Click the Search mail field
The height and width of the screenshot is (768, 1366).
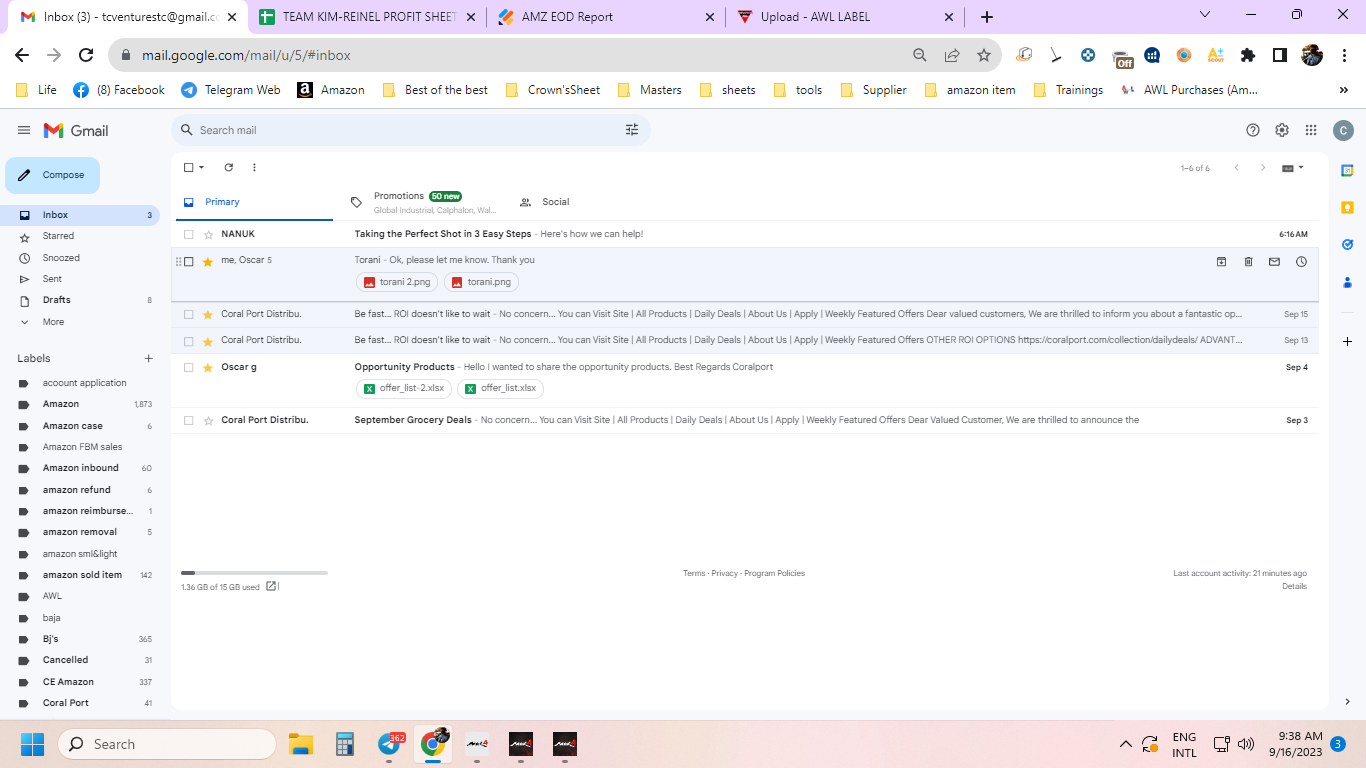[410, 130]
